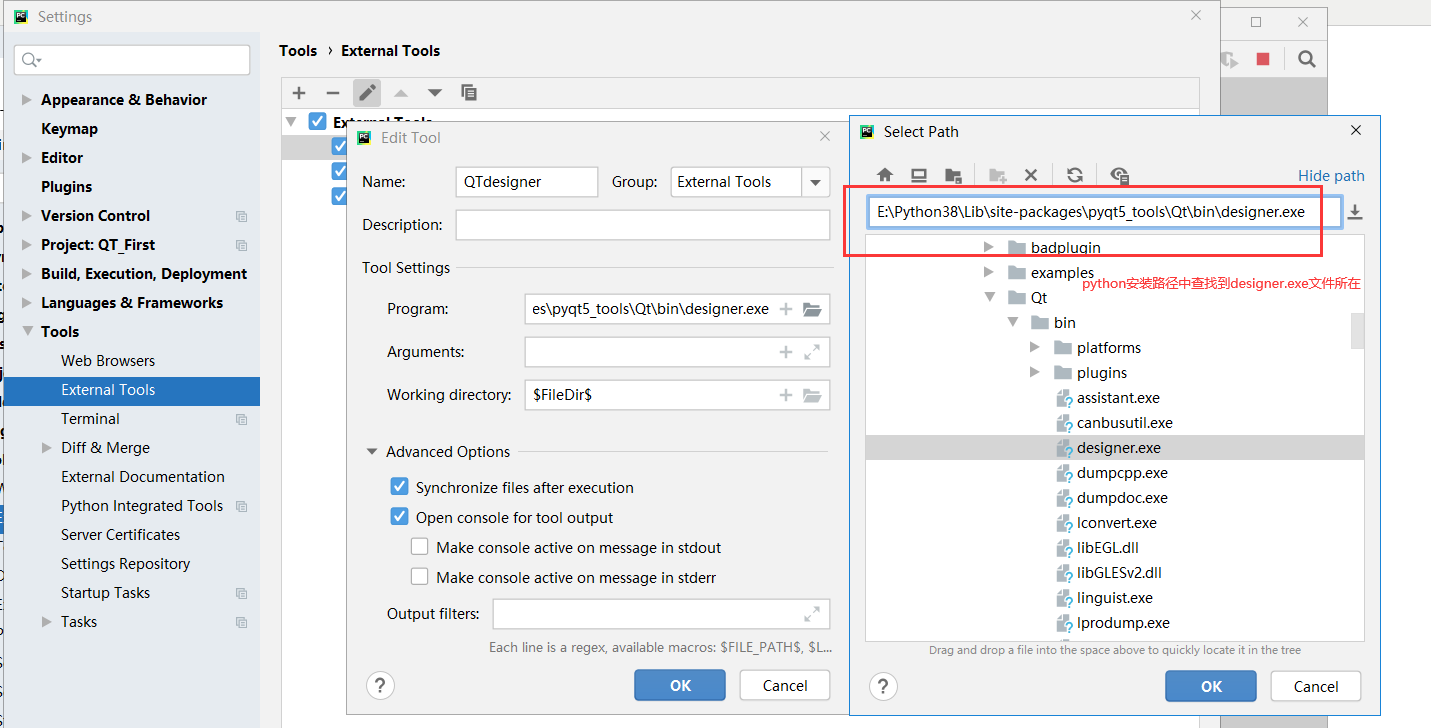
Task: Click the Hide path link
Action: pos(1330,176)
